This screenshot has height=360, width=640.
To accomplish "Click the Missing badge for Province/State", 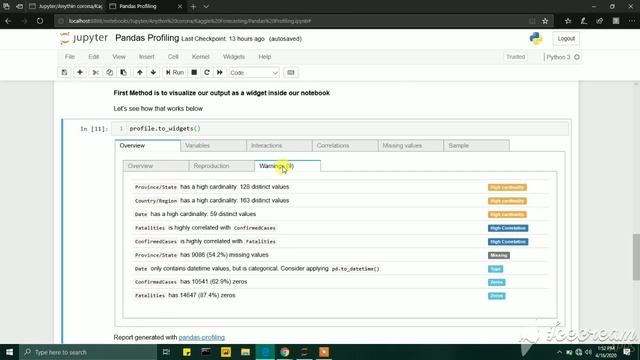I will [499, 255].
